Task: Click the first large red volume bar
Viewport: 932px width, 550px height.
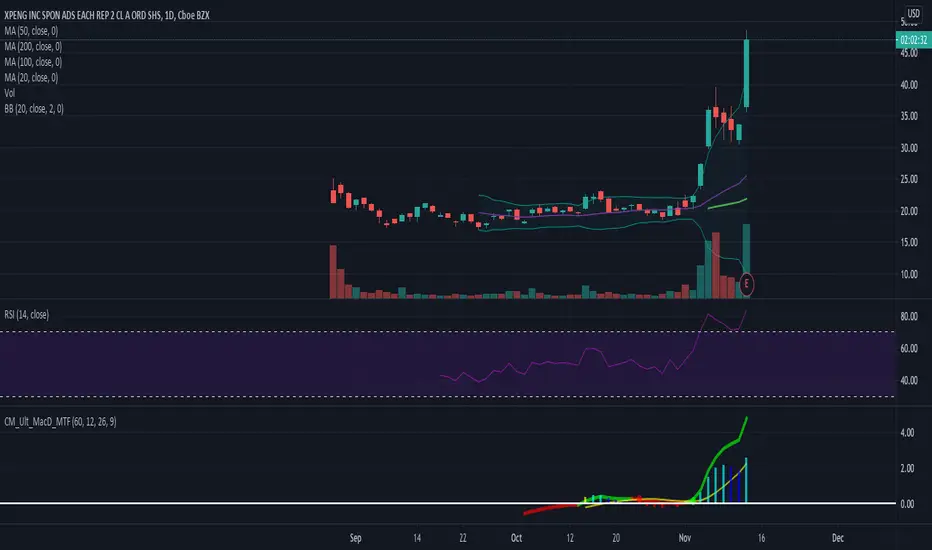Action: 333,272
